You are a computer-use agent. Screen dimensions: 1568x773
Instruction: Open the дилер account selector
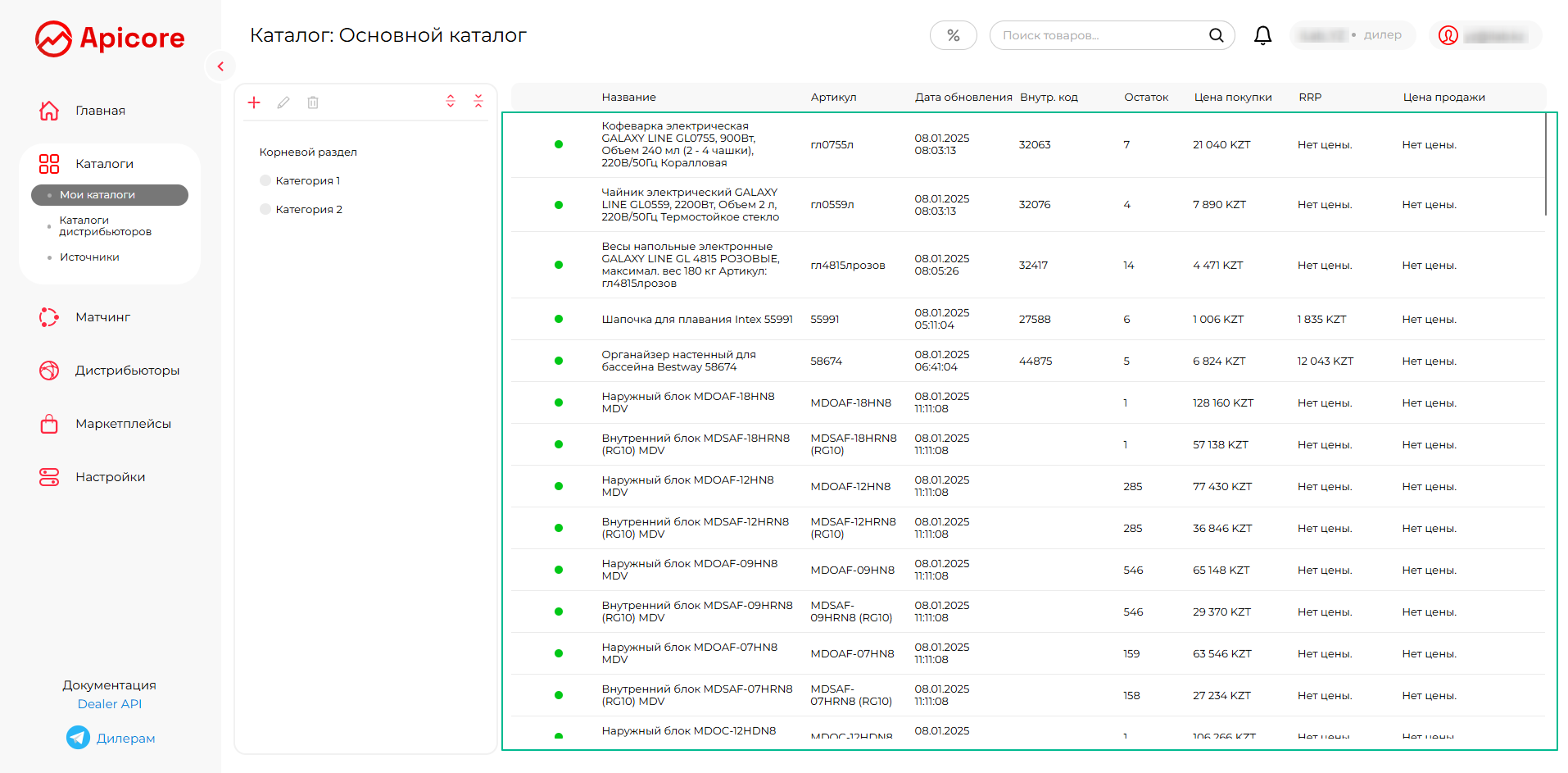pos(1353,35)
